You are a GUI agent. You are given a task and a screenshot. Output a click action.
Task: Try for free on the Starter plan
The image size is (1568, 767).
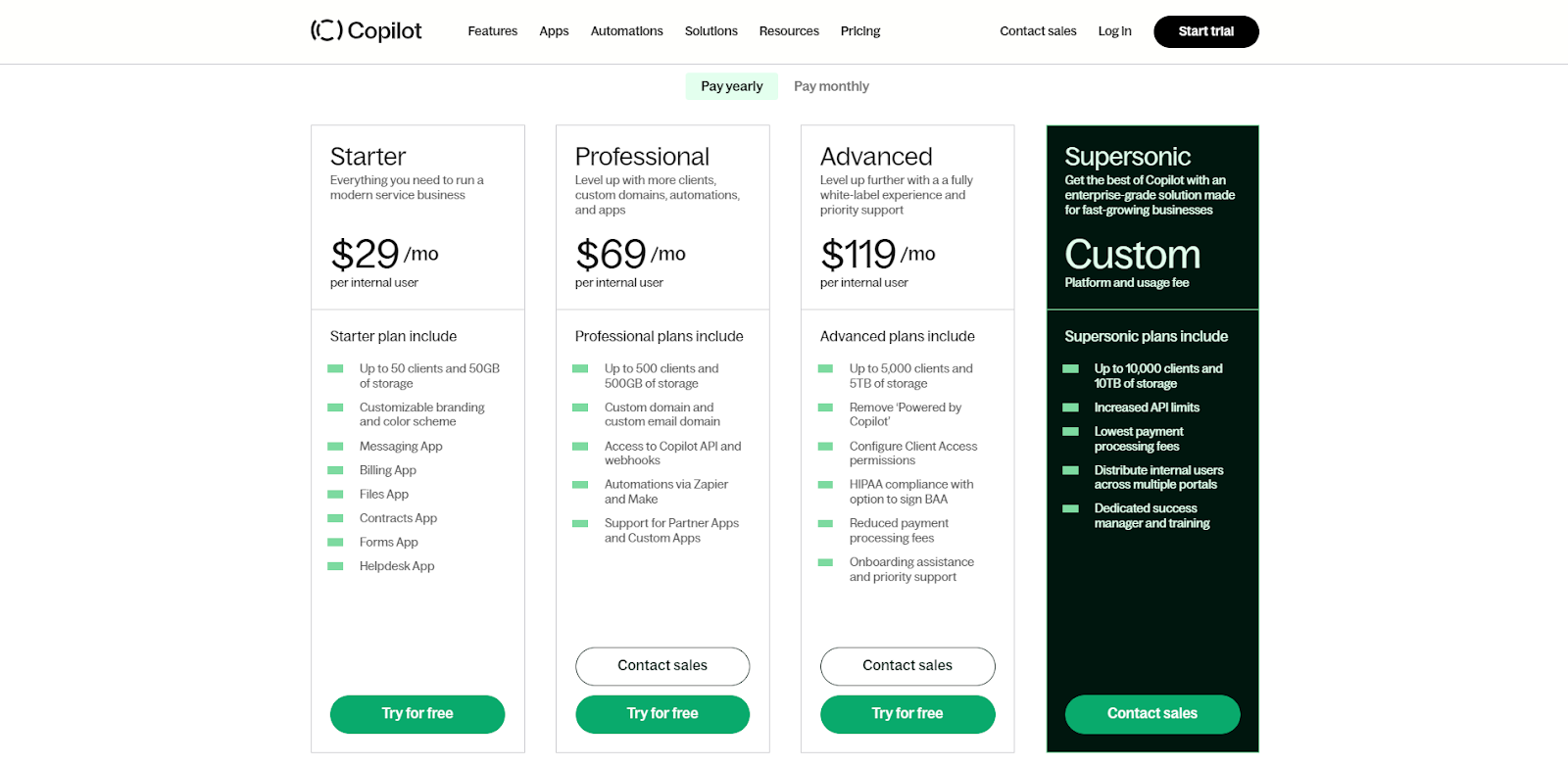tap(417, 714)
